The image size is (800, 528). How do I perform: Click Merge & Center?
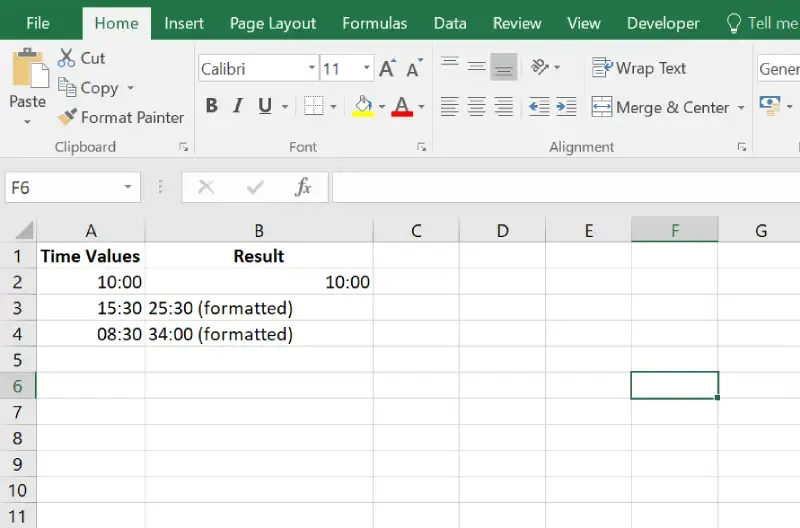tap(661, 107)
